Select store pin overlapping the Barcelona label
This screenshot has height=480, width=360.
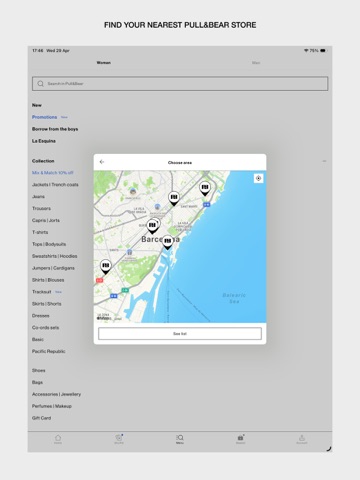coord(168,242)
